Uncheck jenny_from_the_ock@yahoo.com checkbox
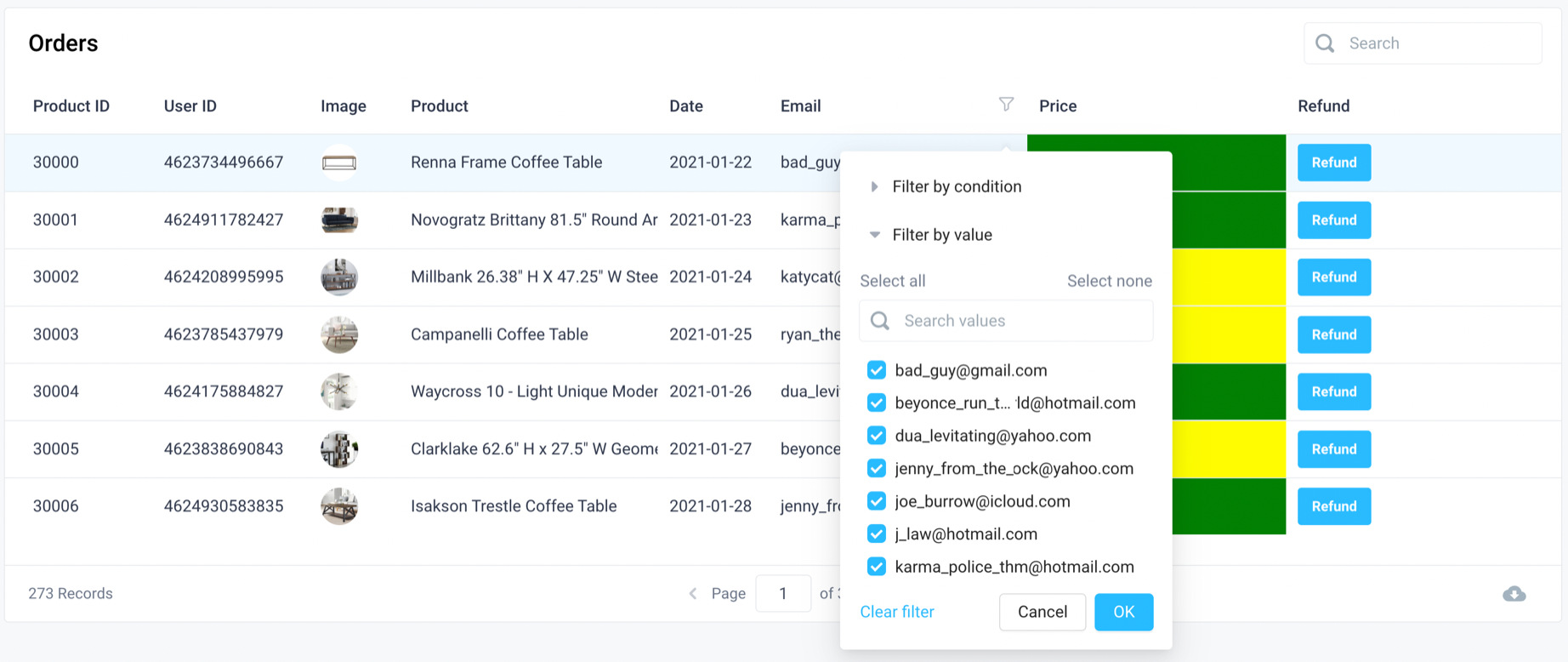 point(877,468)
